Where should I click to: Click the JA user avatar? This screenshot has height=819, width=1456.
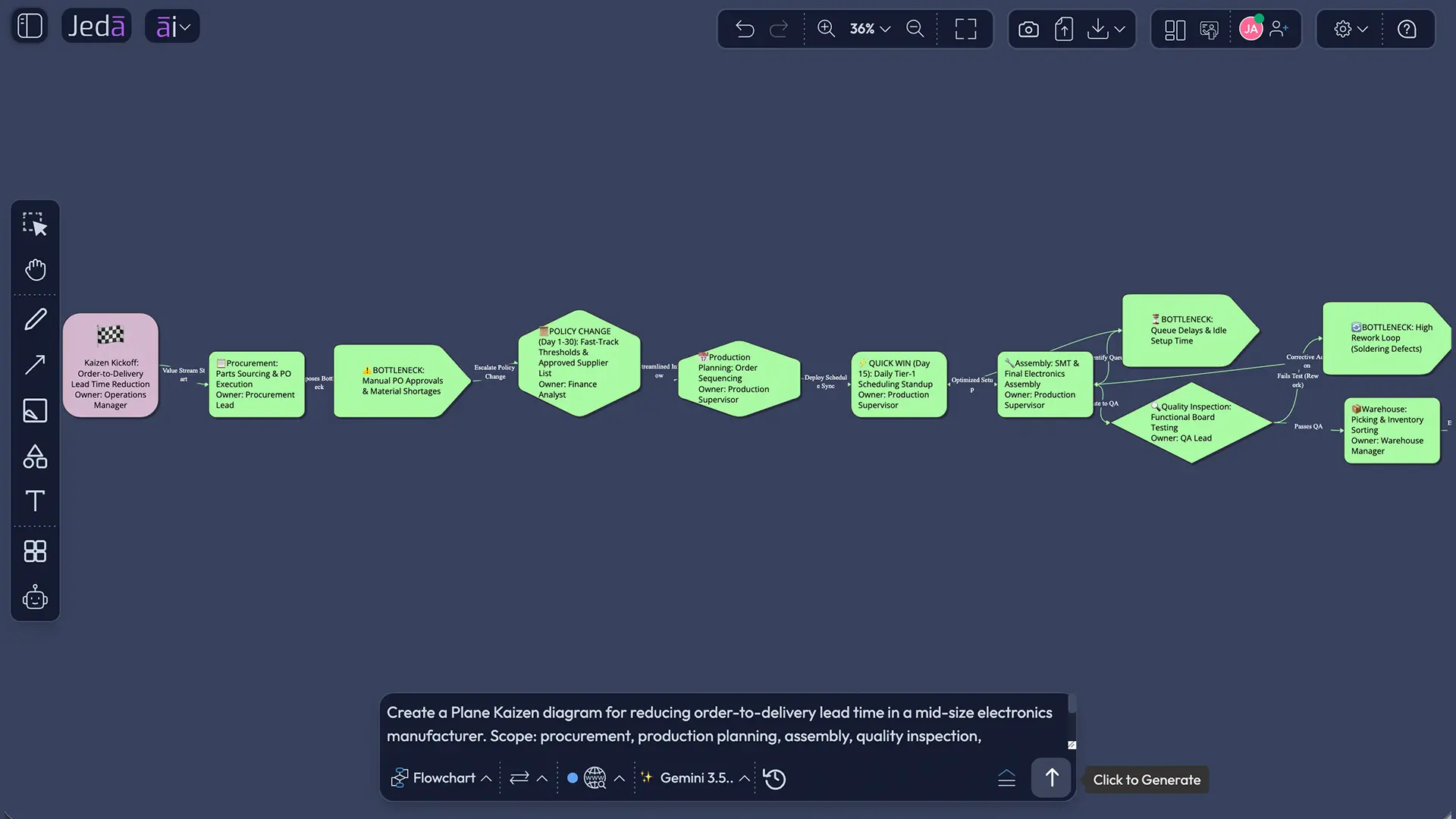pyautogui.click(x=1250, y=29)
